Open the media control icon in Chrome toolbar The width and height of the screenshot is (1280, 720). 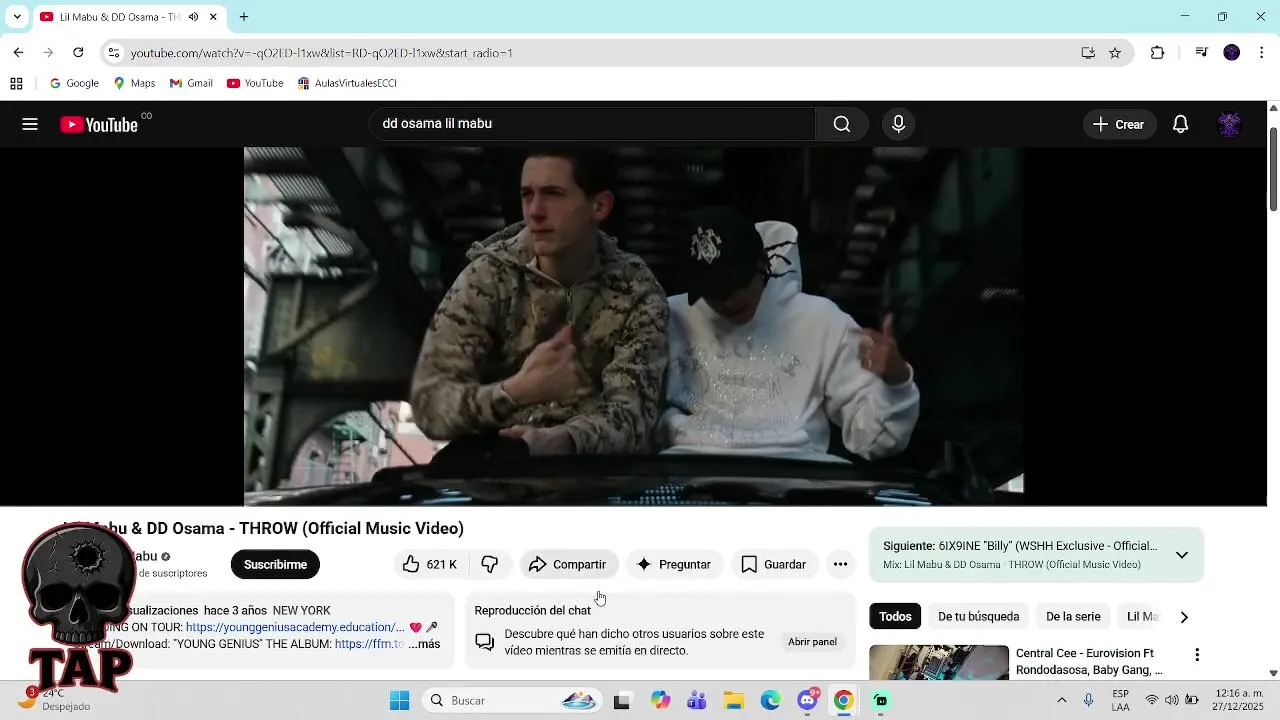coord(1201,53)
